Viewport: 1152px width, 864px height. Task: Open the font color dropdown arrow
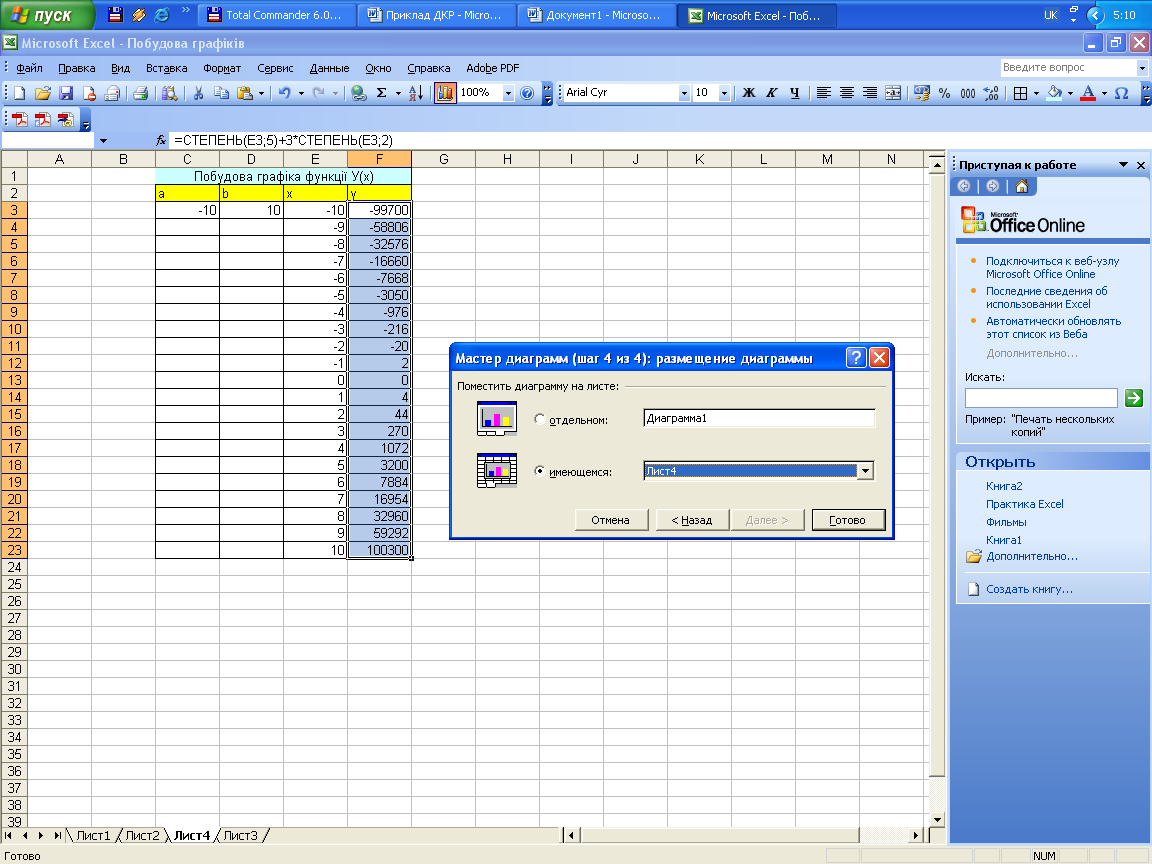coord(1104,93)
